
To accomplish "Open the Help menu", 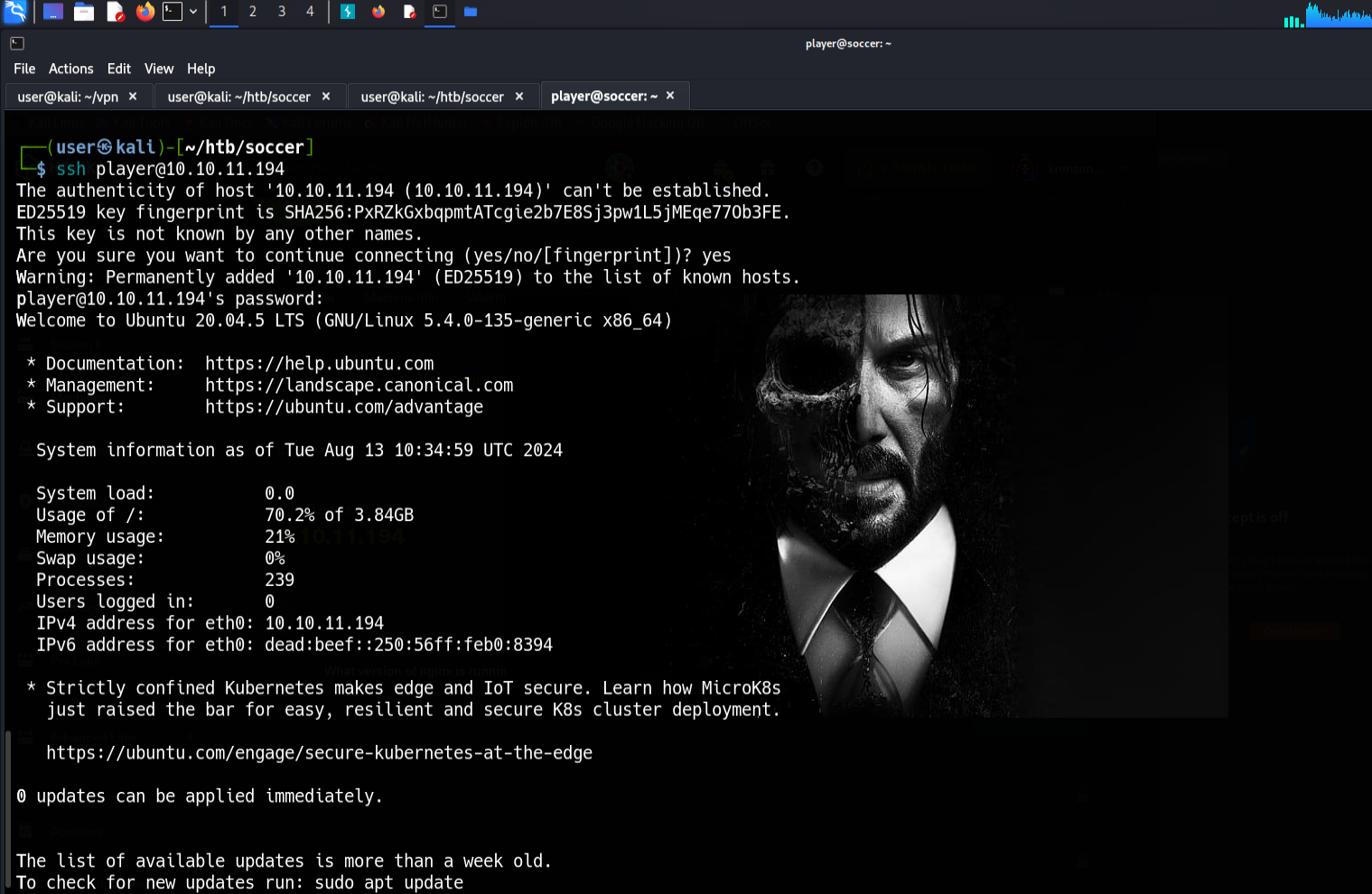I will [201, 69].
